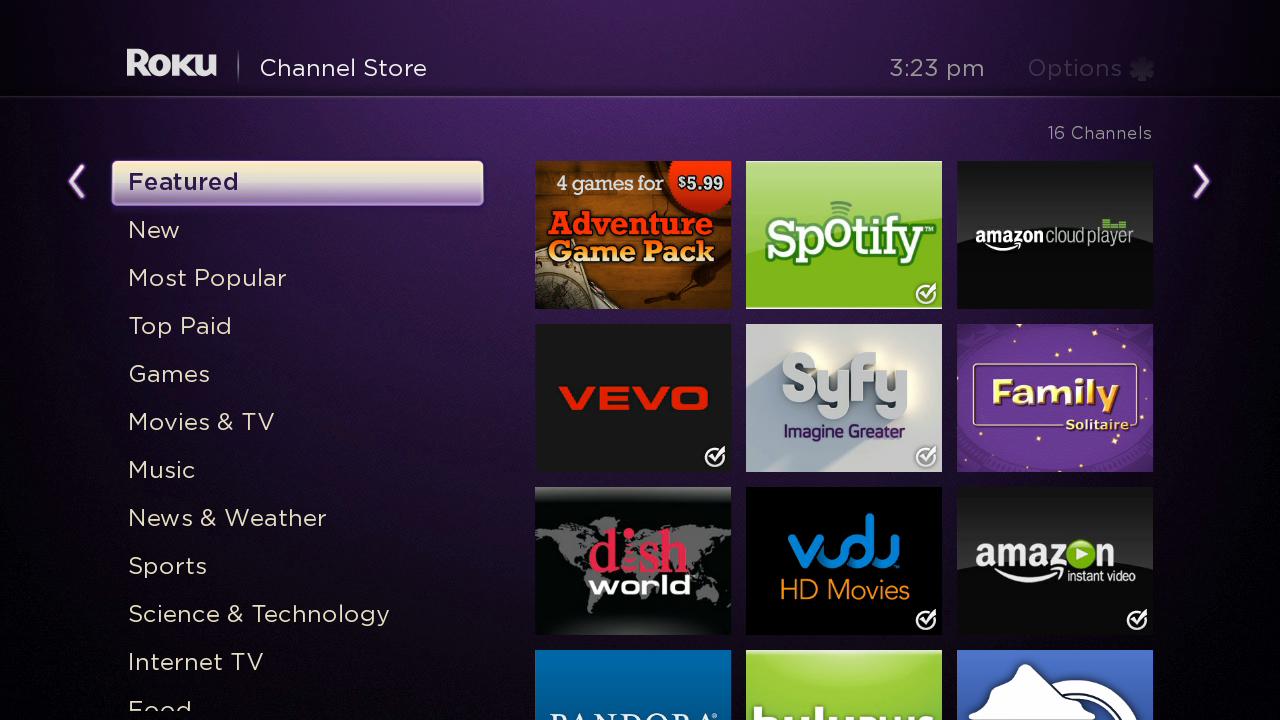Image resolution: width=1280 pixels, height=720 pixels.
Task: Open the Spotify channel tile
Action: 843,235
